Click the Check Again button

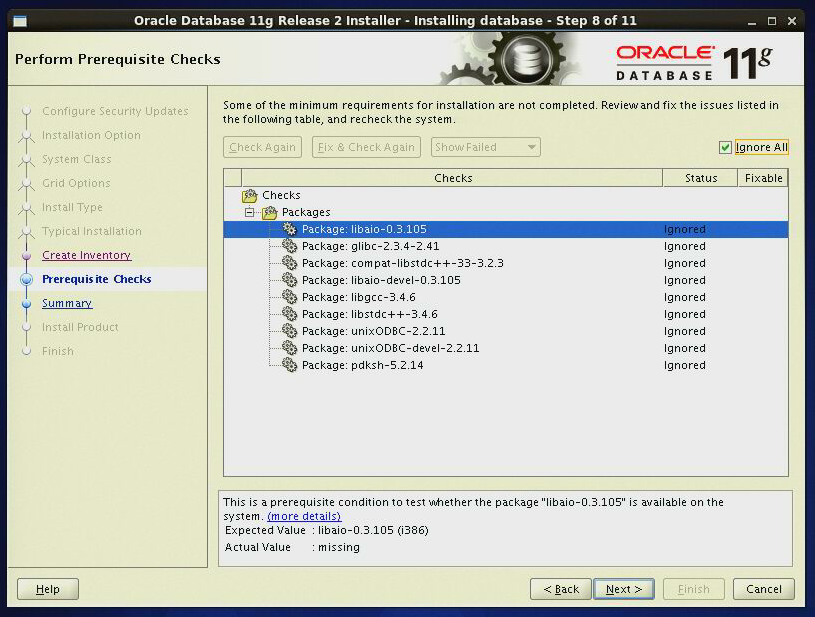coord(262,147)
